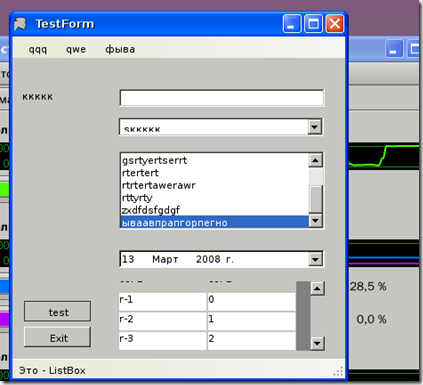Viewport: 423px width, 385px height.
Task: Click table scroll down arrow
Action: coord(317,343)
